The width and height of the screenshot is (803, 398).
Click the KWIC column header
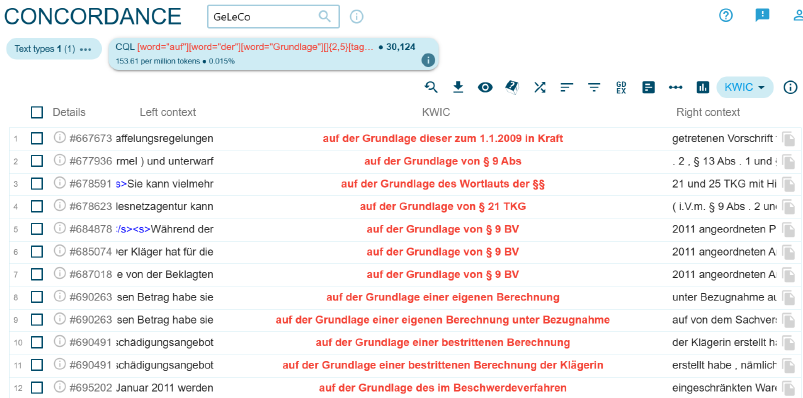[436, 112]
